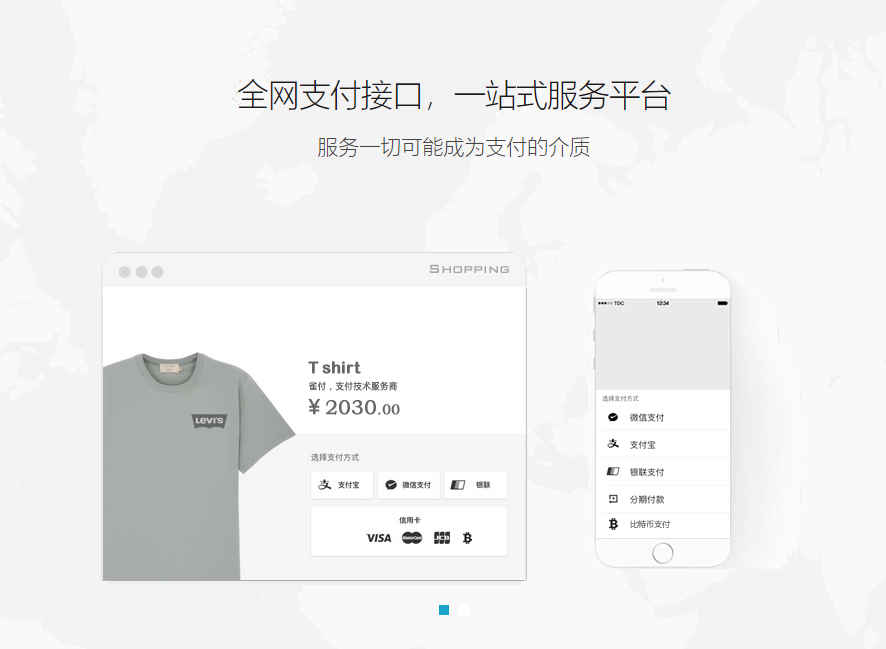886x649 pixels.
Task: Click the 支付宝 payment button
Action: [342, 485]
